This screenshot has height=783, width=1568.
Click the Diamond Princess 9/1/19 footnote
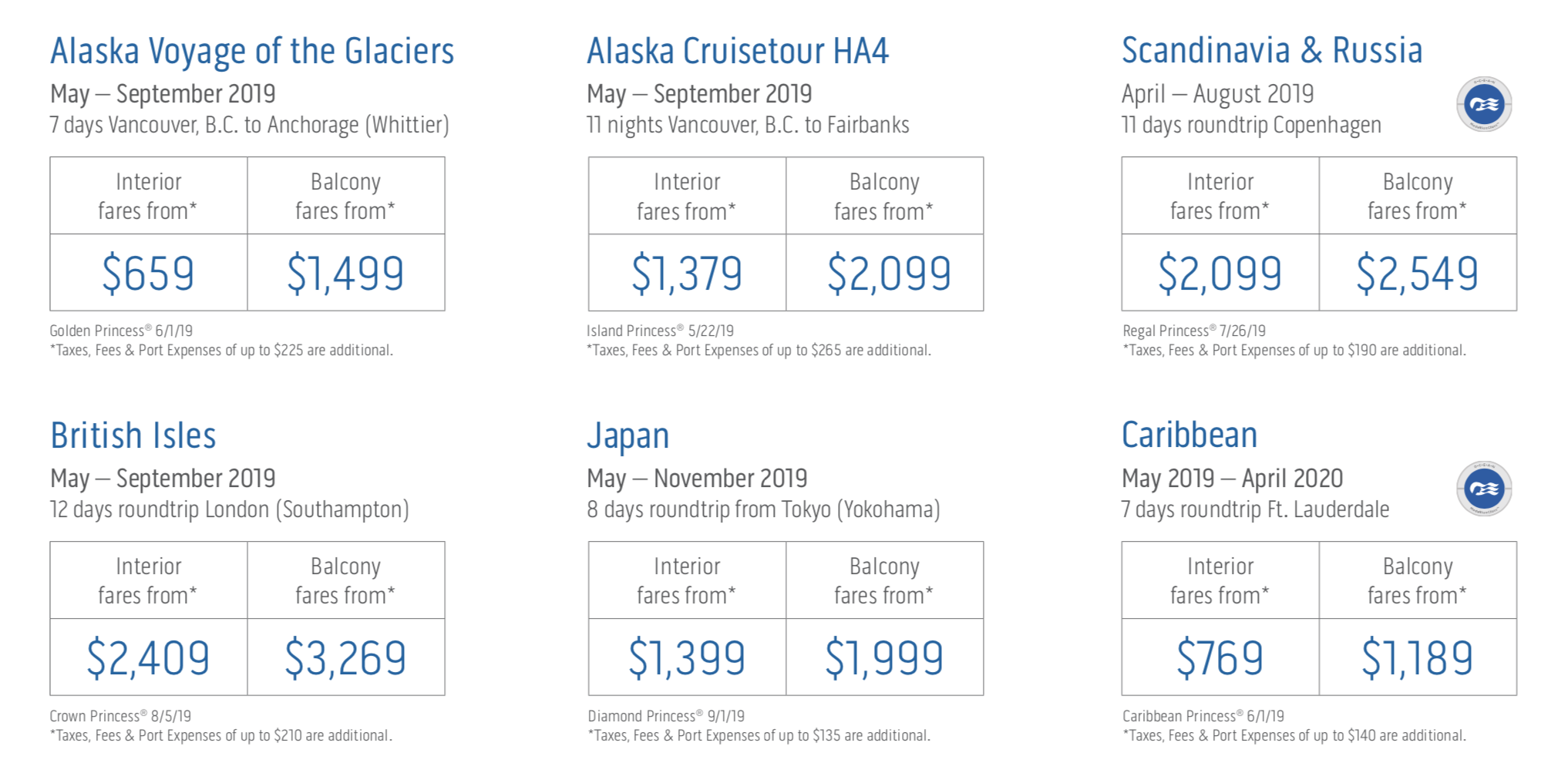(x=666, y=716)
